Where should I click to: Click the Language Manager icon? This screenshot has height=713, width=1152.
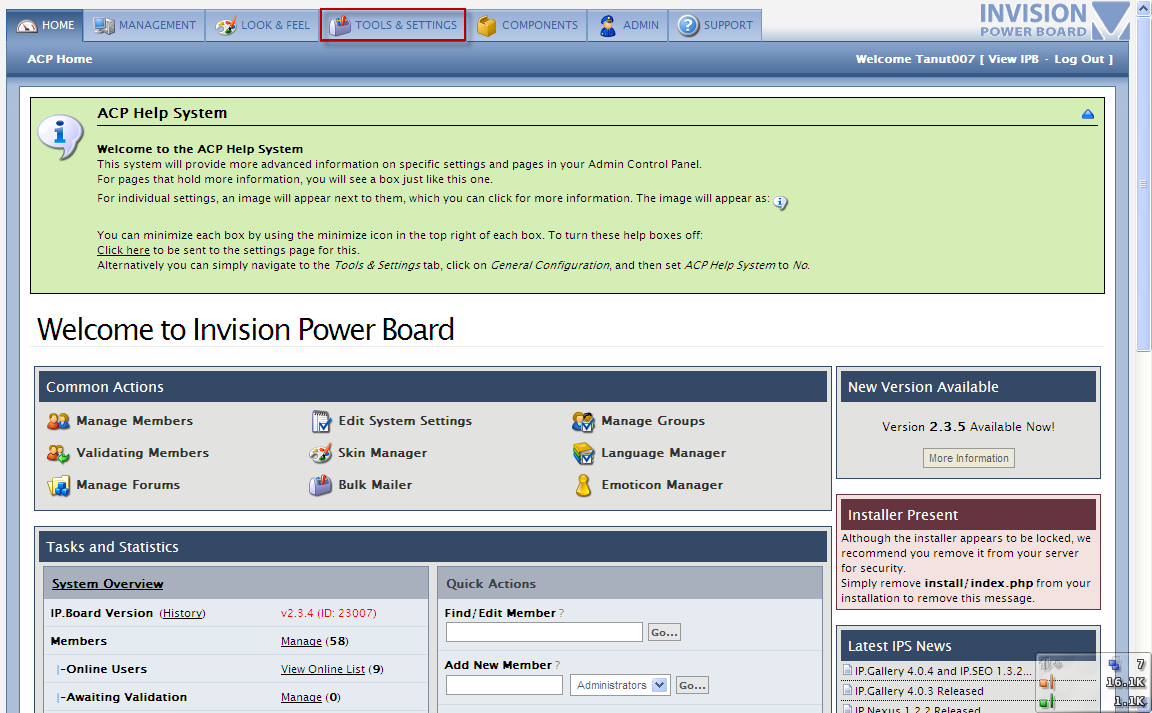(583, 454)
